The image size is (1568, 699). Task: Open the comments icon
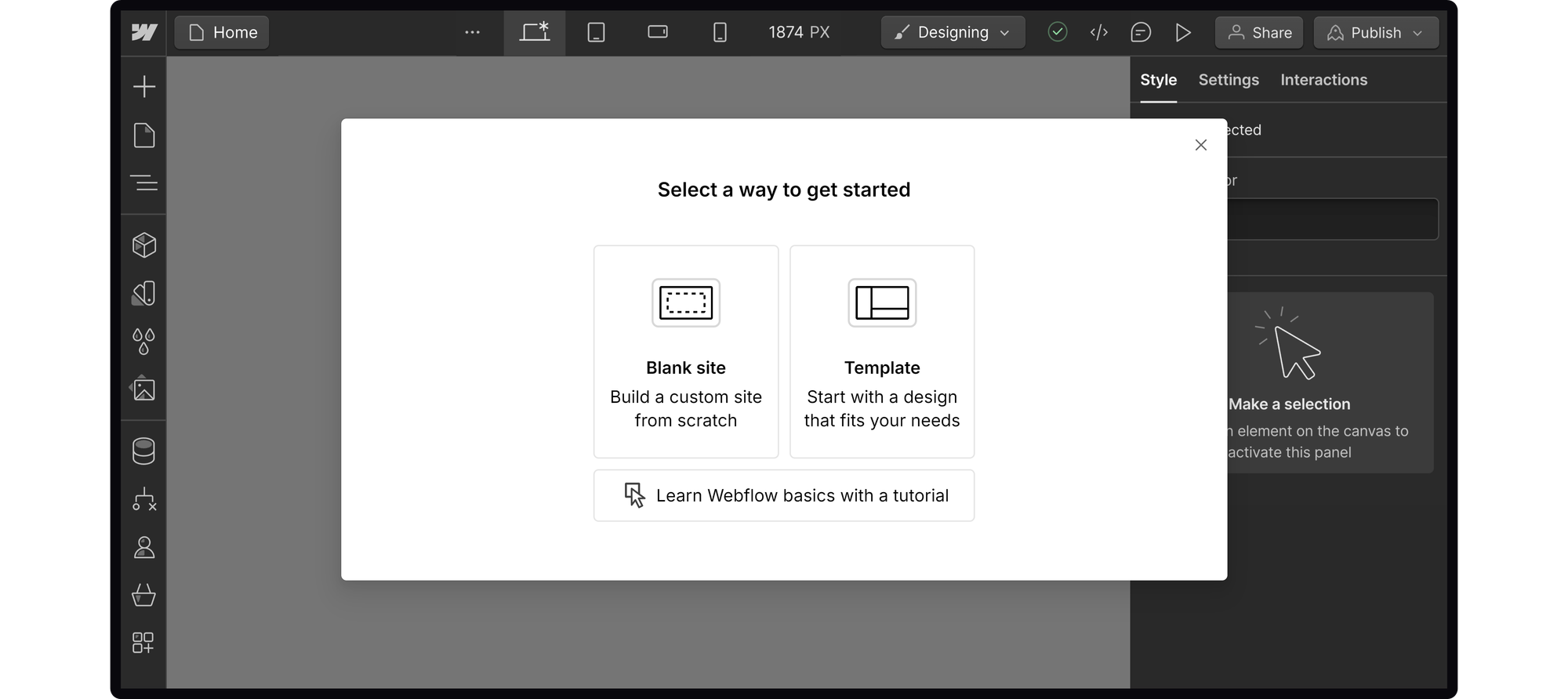pos(1141,32)
